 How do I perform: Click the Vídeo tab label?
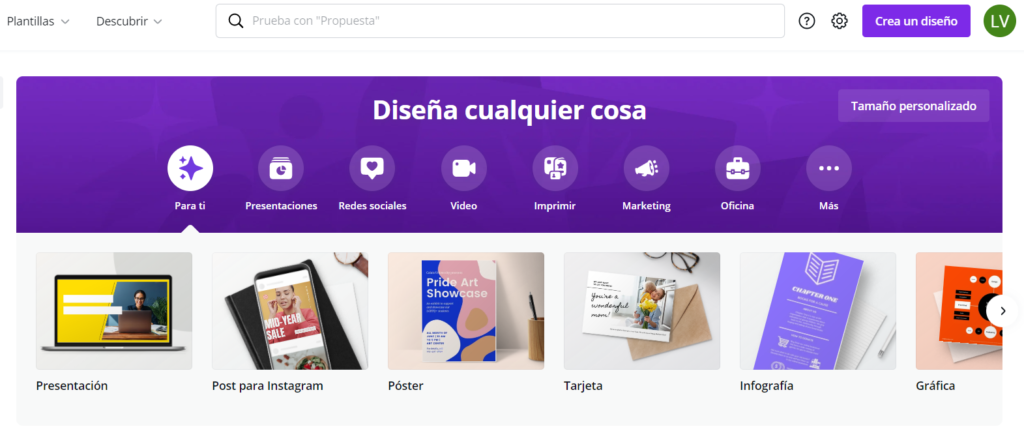click(x=464, y=206)
